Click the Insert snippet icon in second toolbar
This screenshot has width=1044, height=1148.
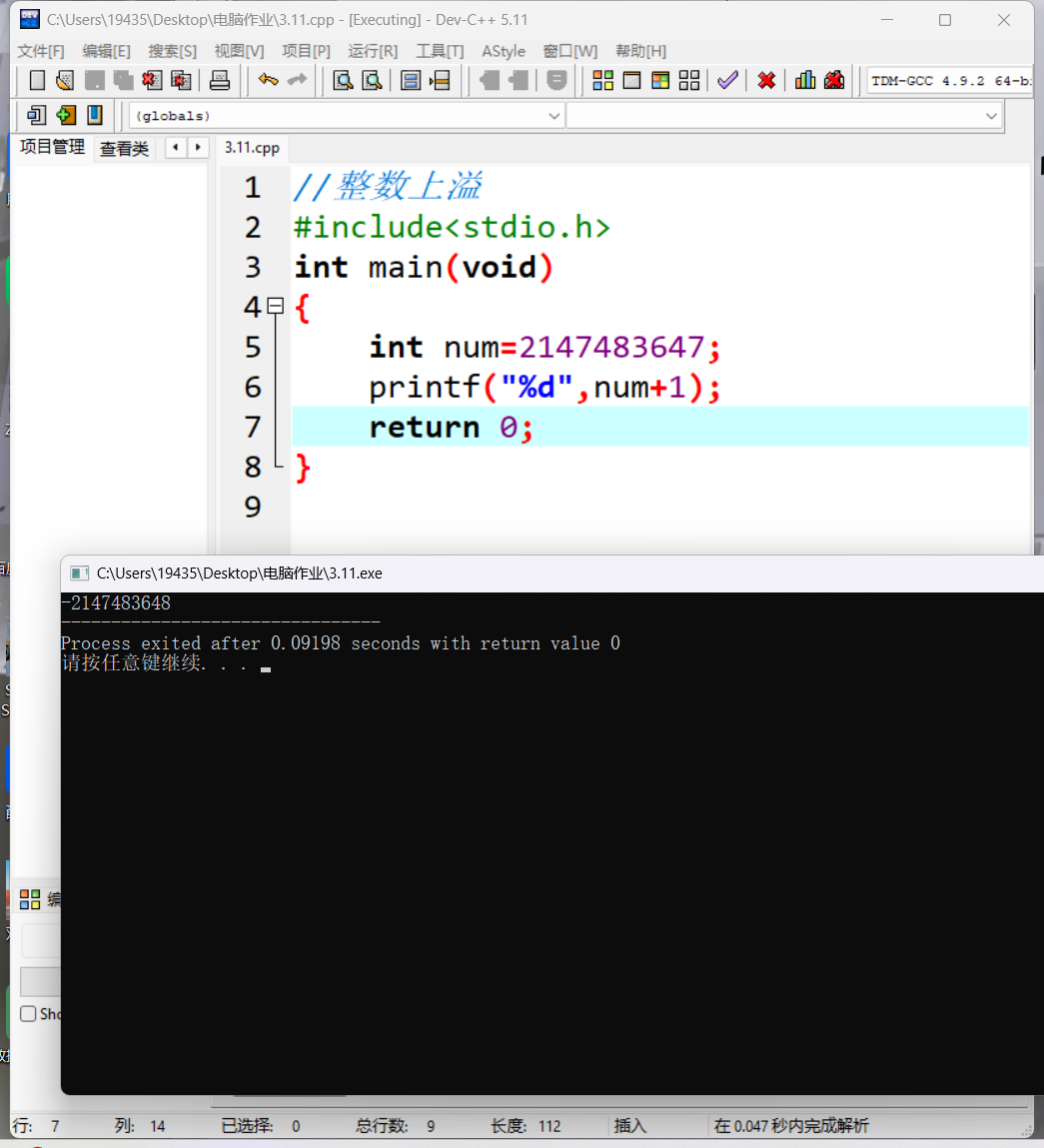click(36, 115)
